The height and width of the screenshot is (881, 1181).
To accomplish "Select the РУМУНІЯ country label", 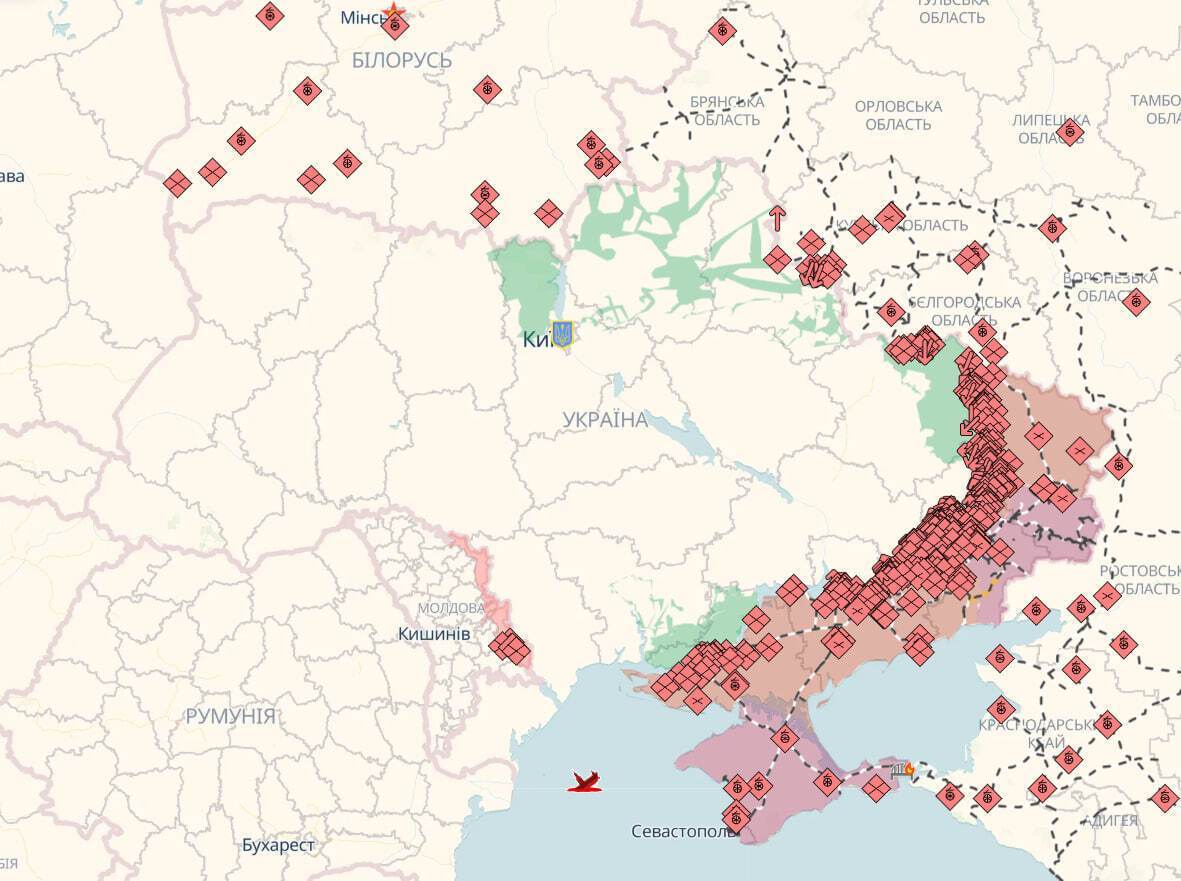I will (230, 716).
